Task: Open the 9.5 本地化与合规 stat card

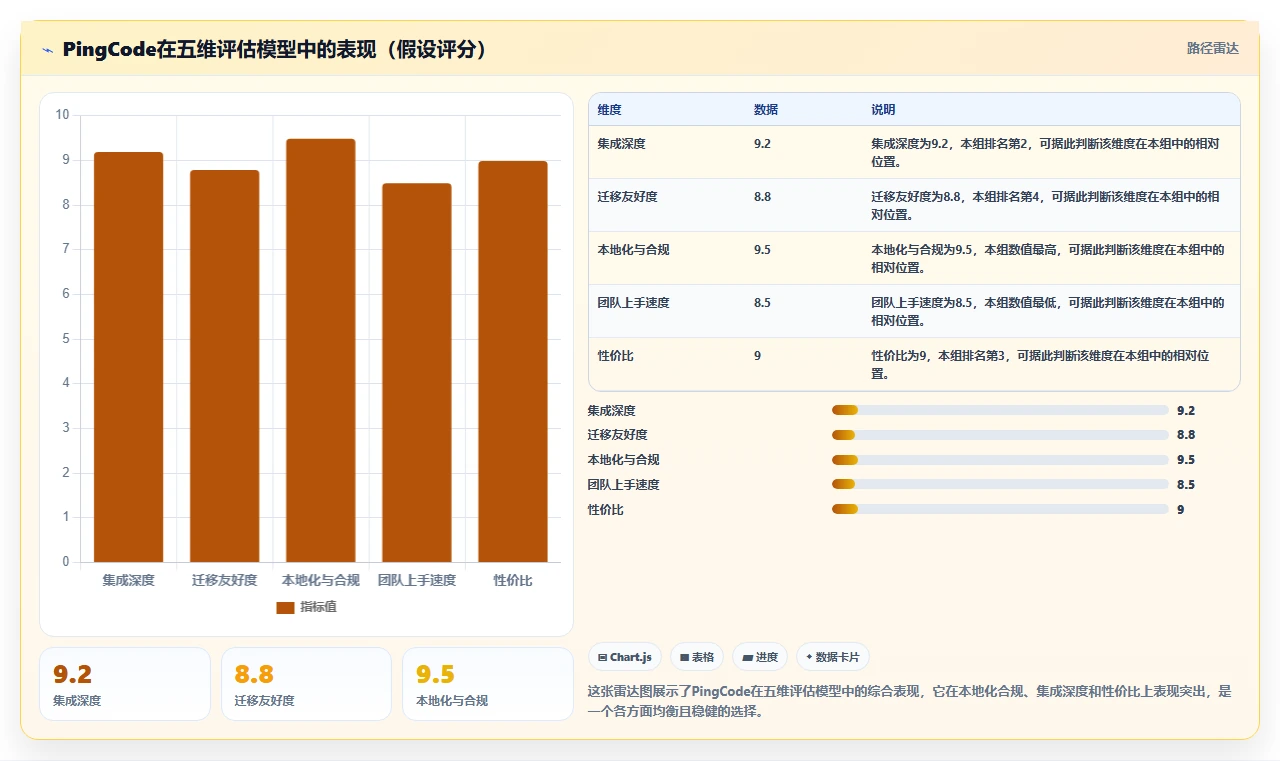Action: 488,684
